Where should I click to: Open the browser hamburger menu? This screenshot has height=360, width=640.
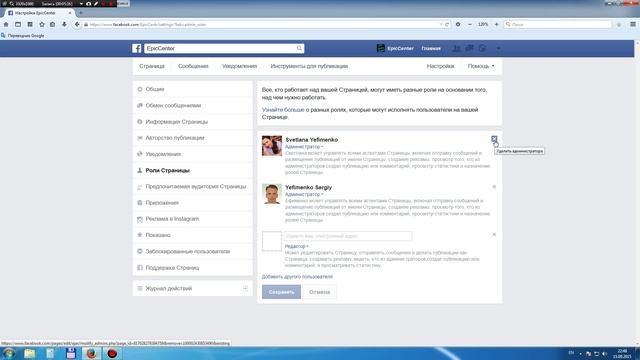(x=633, y=24)
